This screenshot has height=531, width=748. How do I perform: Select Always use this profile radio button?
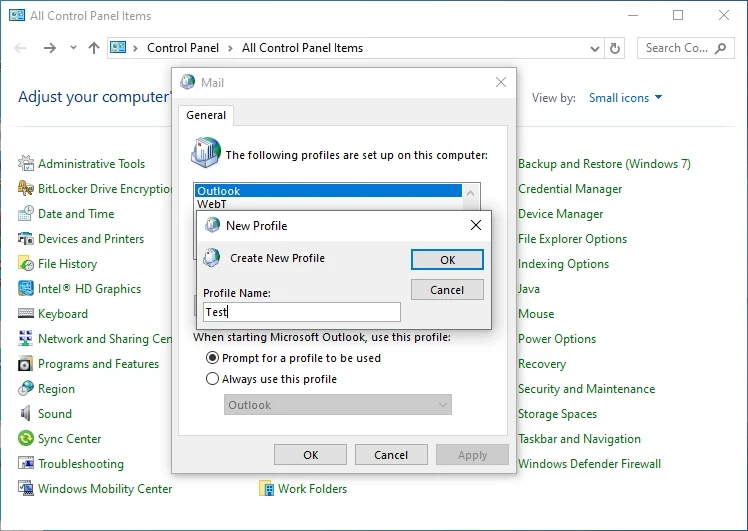(x=212, y=379)
